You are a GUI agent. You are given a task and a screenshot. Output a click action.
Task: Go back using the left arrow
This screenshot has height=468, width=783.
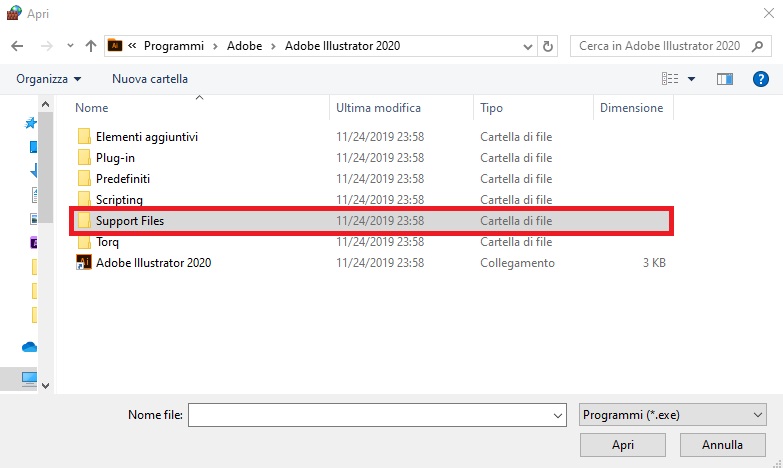(17, 46)
